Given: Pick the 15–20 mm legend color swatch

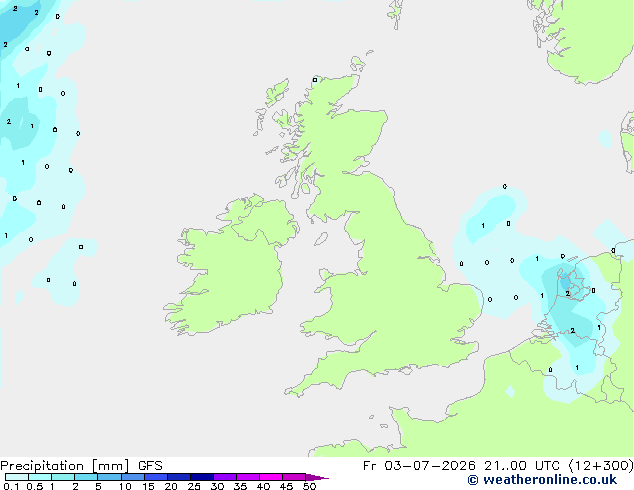Looking at the screenshot, I should click(x=156, y=477).
